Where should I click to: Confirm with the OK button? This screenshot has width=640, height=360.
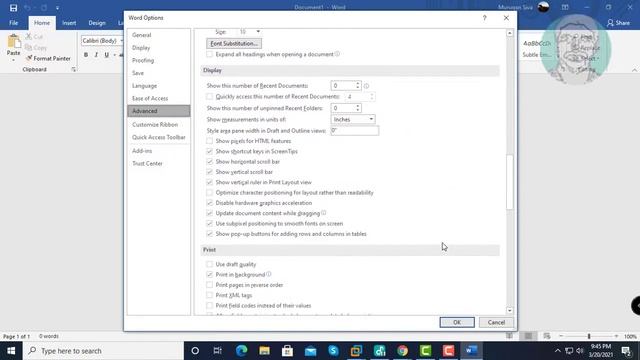point(457,322)
